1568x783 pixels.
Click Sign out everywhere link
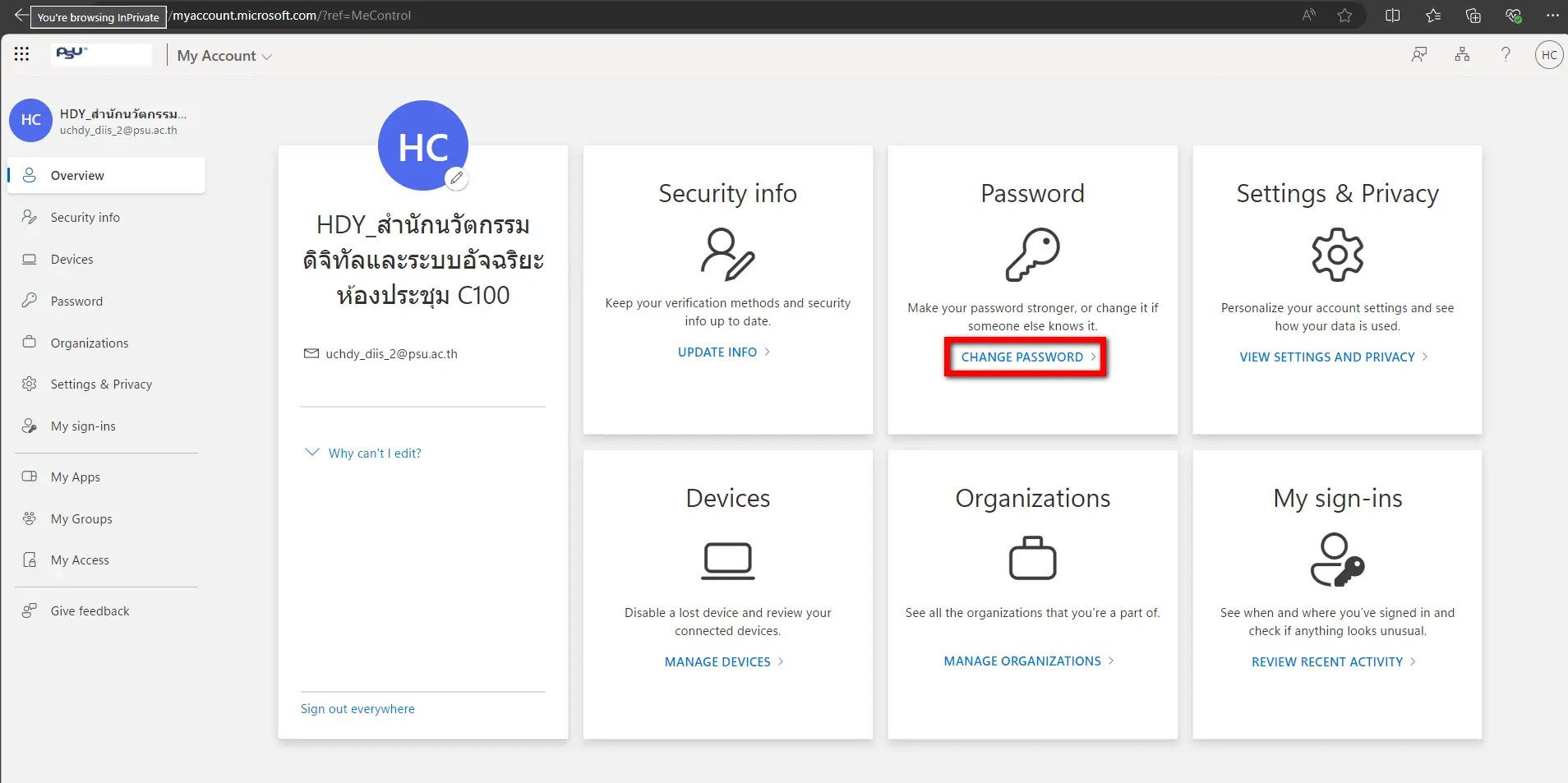pyautogui.click(x=357, y=708)
